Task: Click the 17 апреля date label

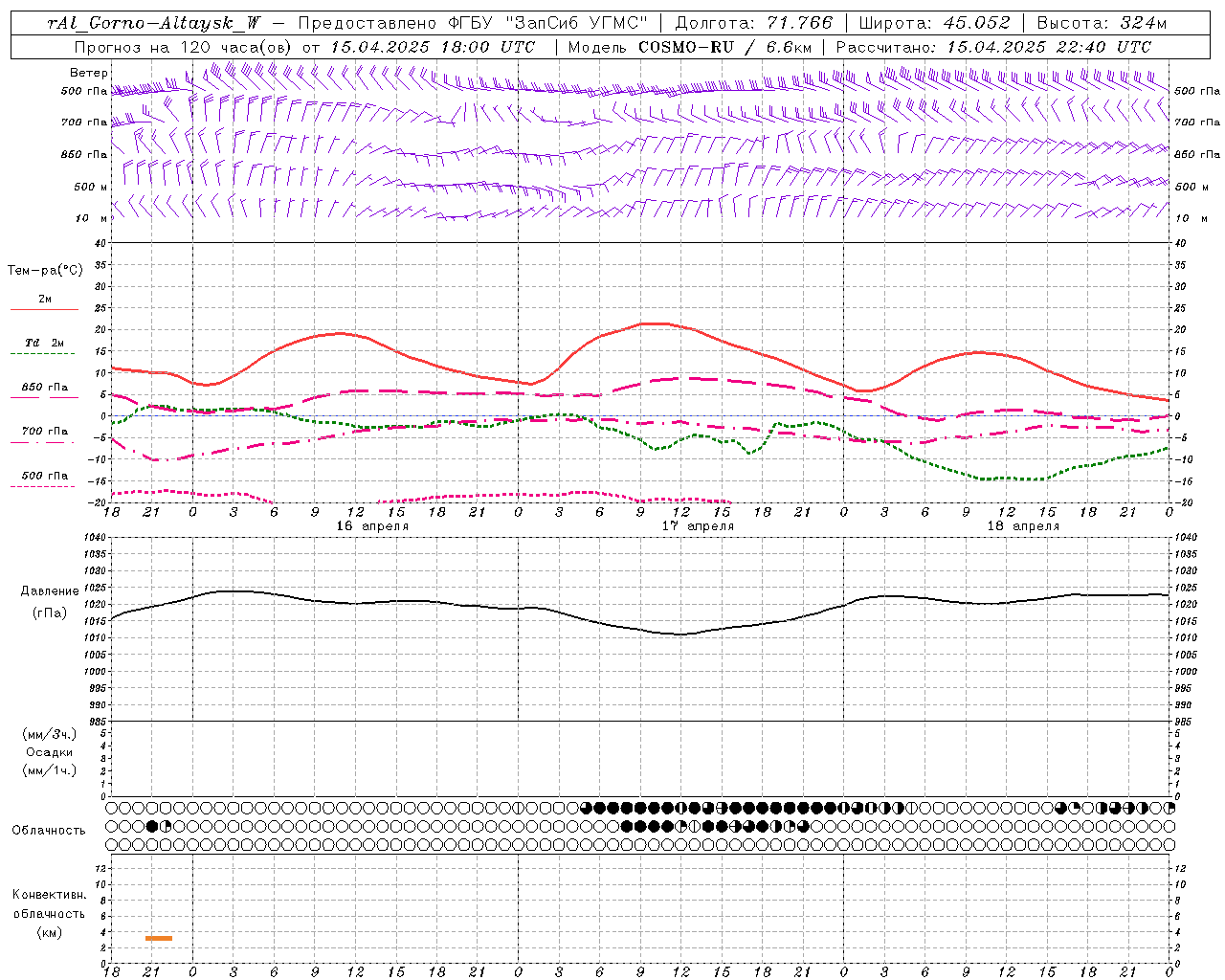Action: tap(698, 526)
